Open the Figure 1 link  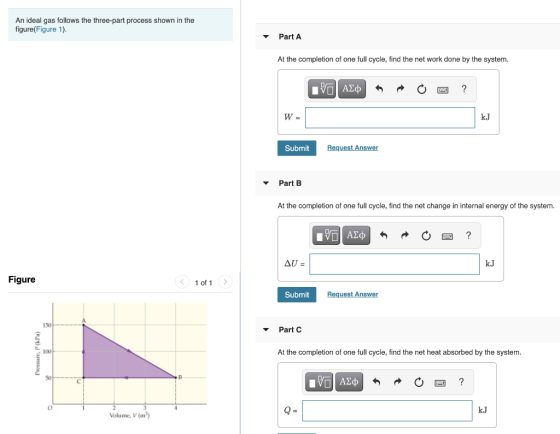pos(49,29)
